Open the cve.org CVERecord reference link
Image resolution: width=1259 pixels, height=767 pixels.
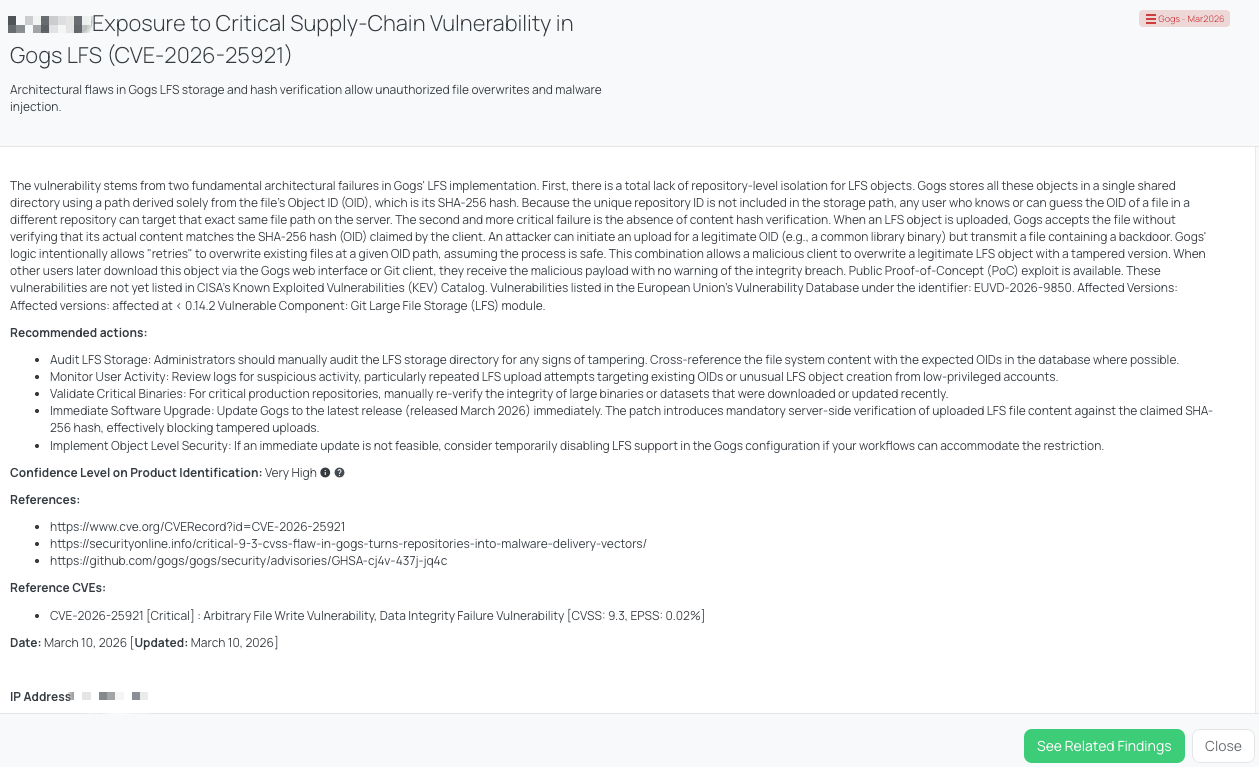coord(197,526)
